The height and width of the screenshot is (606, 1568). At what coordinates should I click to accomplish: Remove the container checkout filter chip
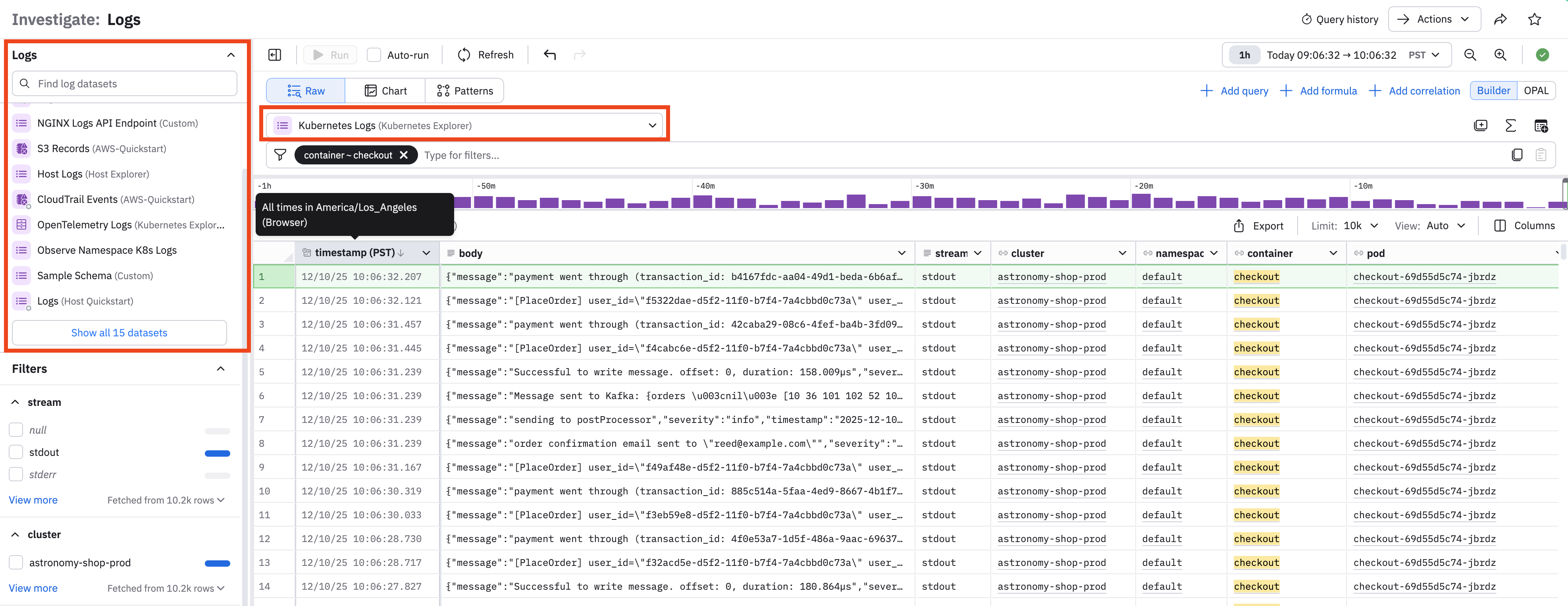(404, 155)
